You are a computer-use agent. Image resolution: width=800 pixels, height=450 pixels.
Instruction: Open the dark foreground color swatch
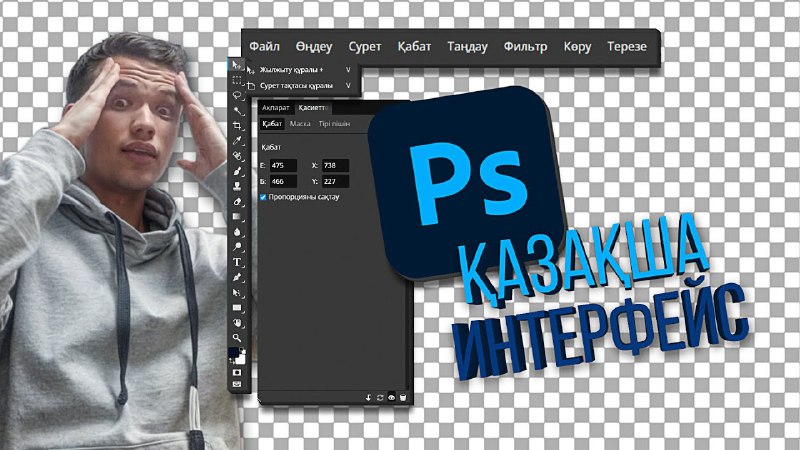[x=233, y=352]
